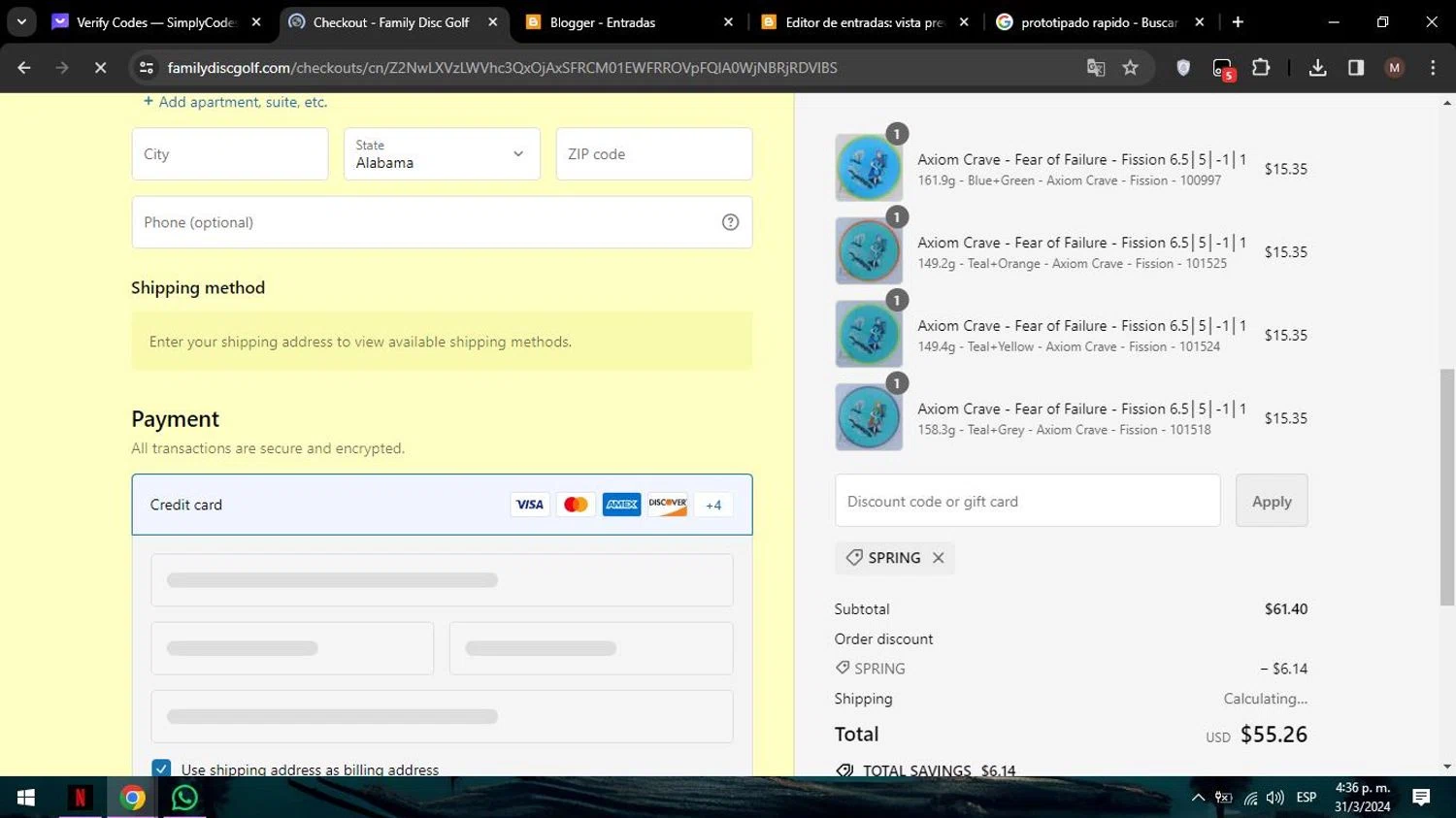Open the downloads icon
The width and height of the screenshot is (1456, 818).
pyautogui.click(x=1317, y=68)
